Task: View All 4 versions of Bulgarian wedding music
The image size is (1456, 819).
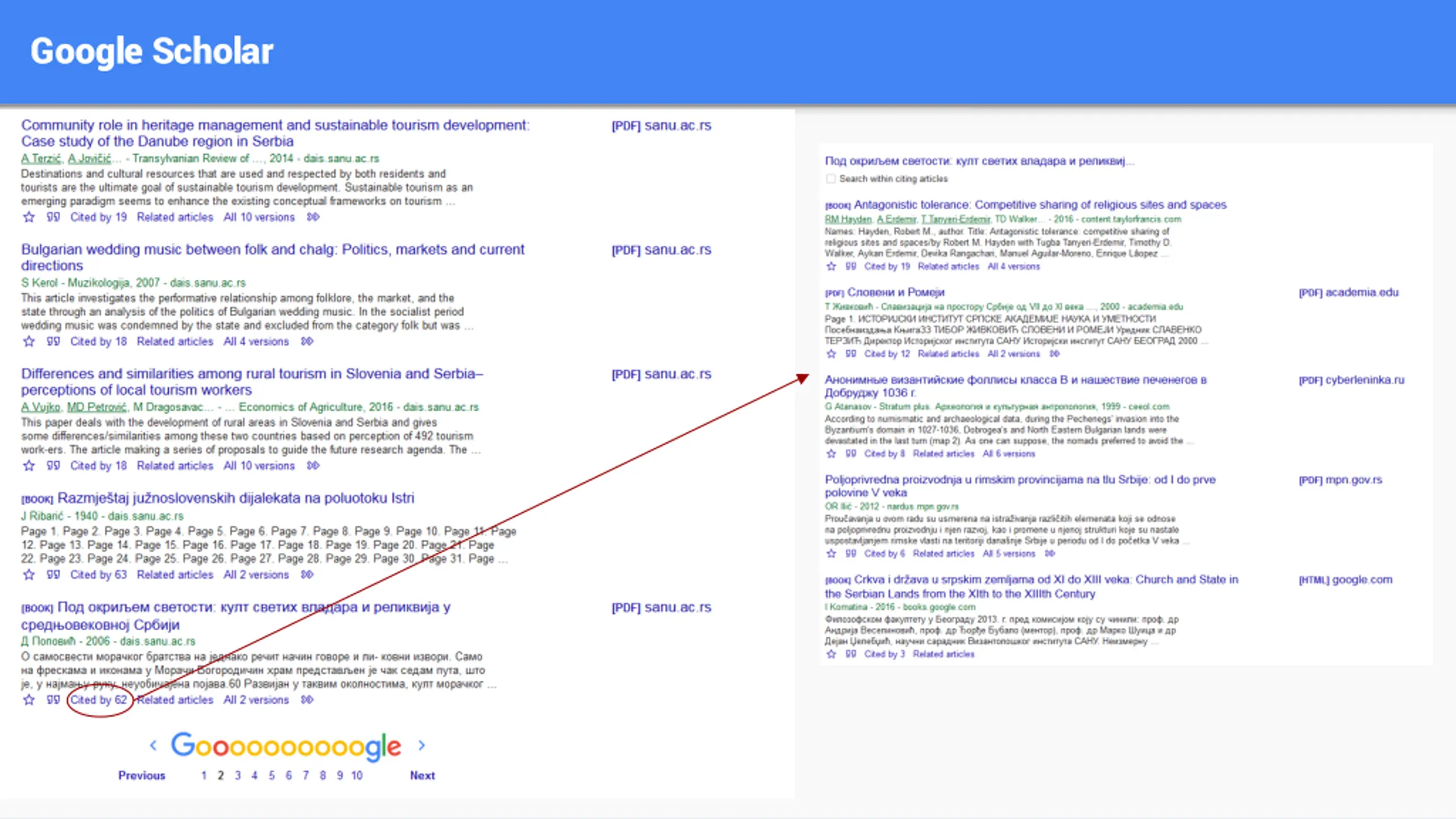Action: click(256, 341)
